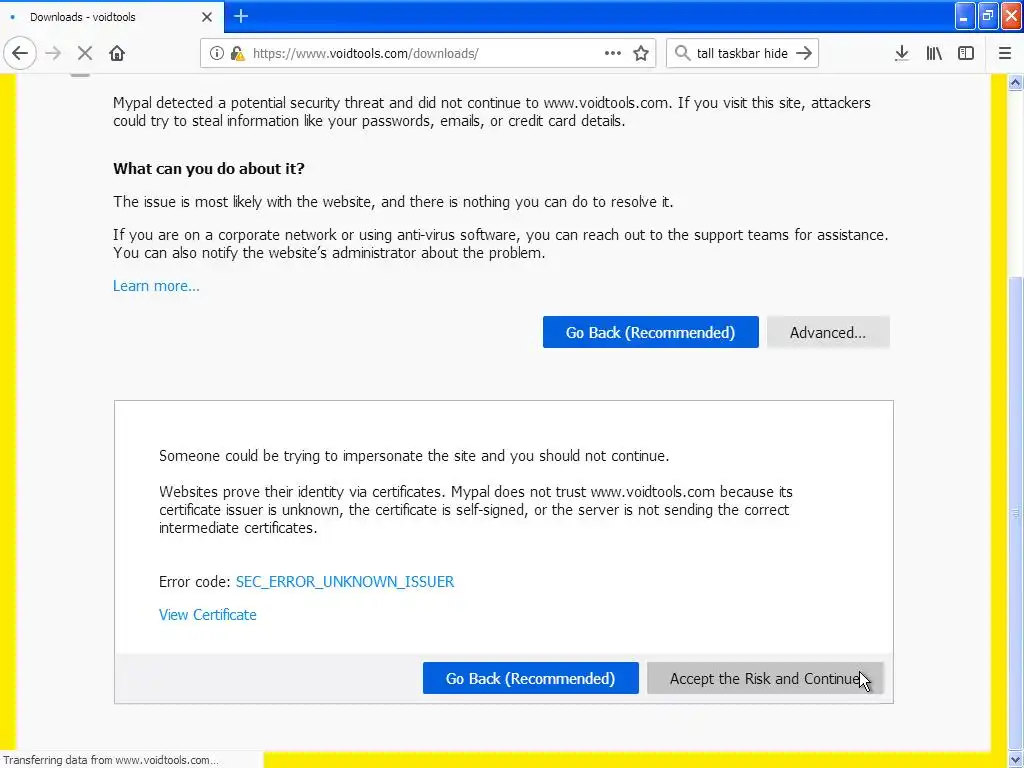Restore down the browser window
The image size is (1024, 768).
[x=987, y=16]
